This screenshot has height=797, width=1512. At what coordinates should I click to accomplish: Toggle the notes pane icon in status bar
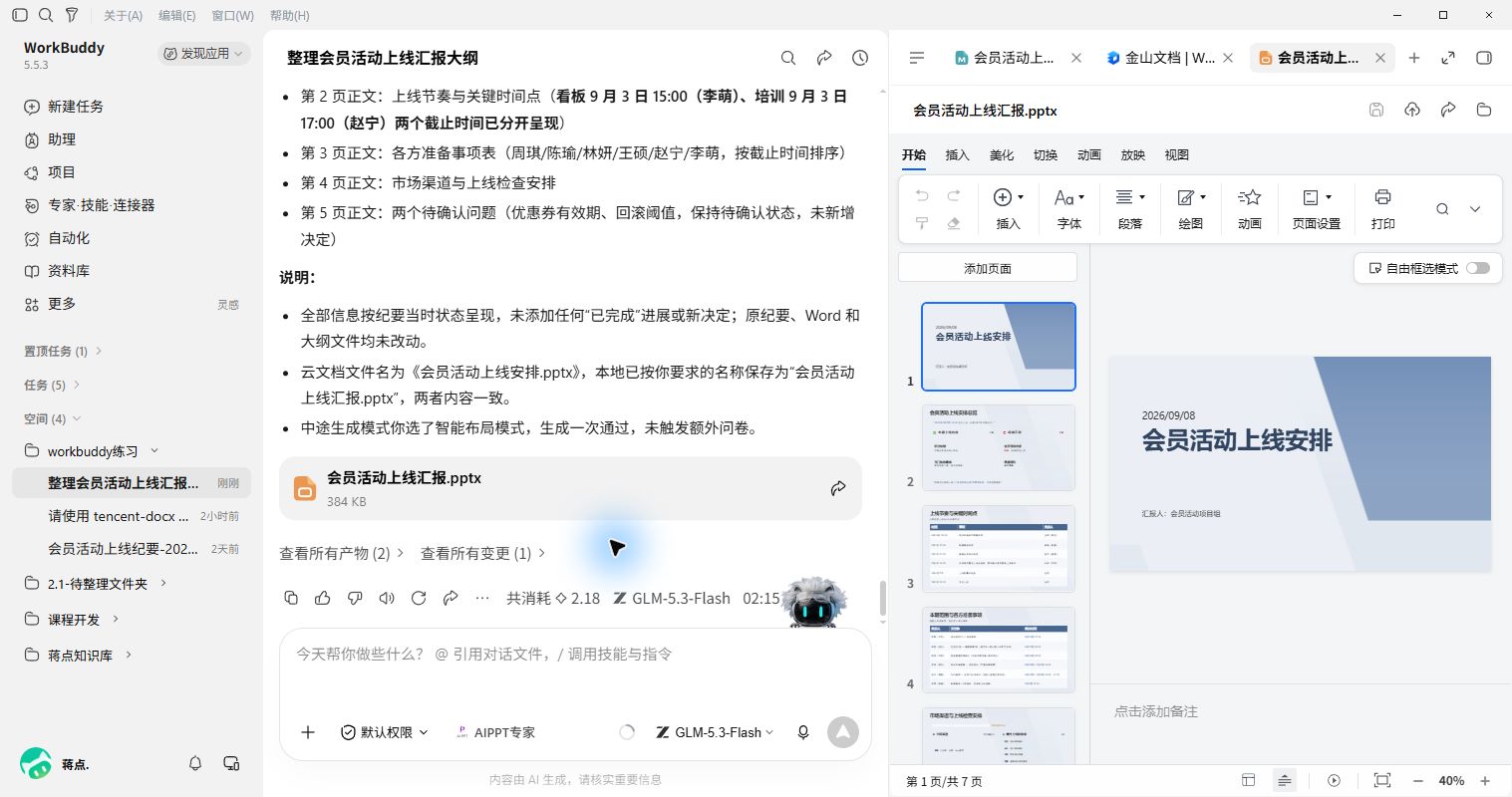(x=1285, y=781)
